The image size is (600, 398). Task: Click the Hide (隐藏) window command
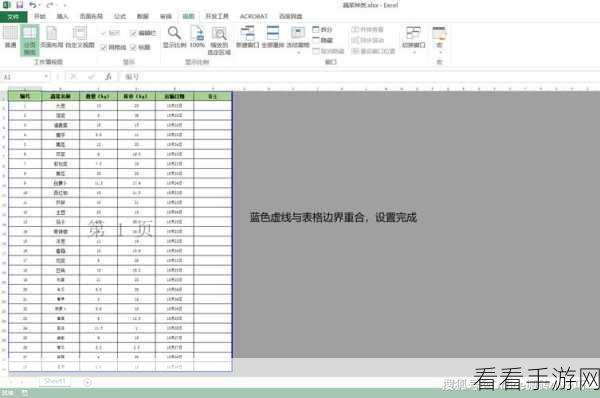pos(322,40)
